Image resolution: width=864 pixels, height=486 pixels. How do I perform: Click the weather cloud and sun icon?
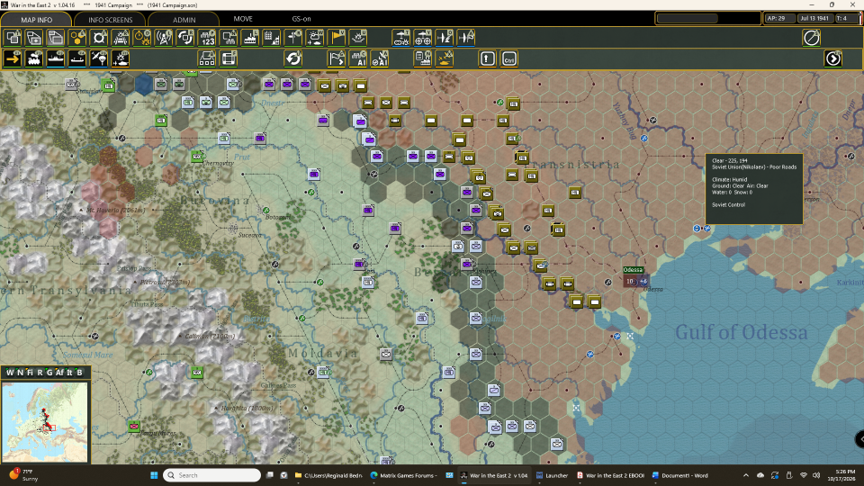[x=315, y=38]
